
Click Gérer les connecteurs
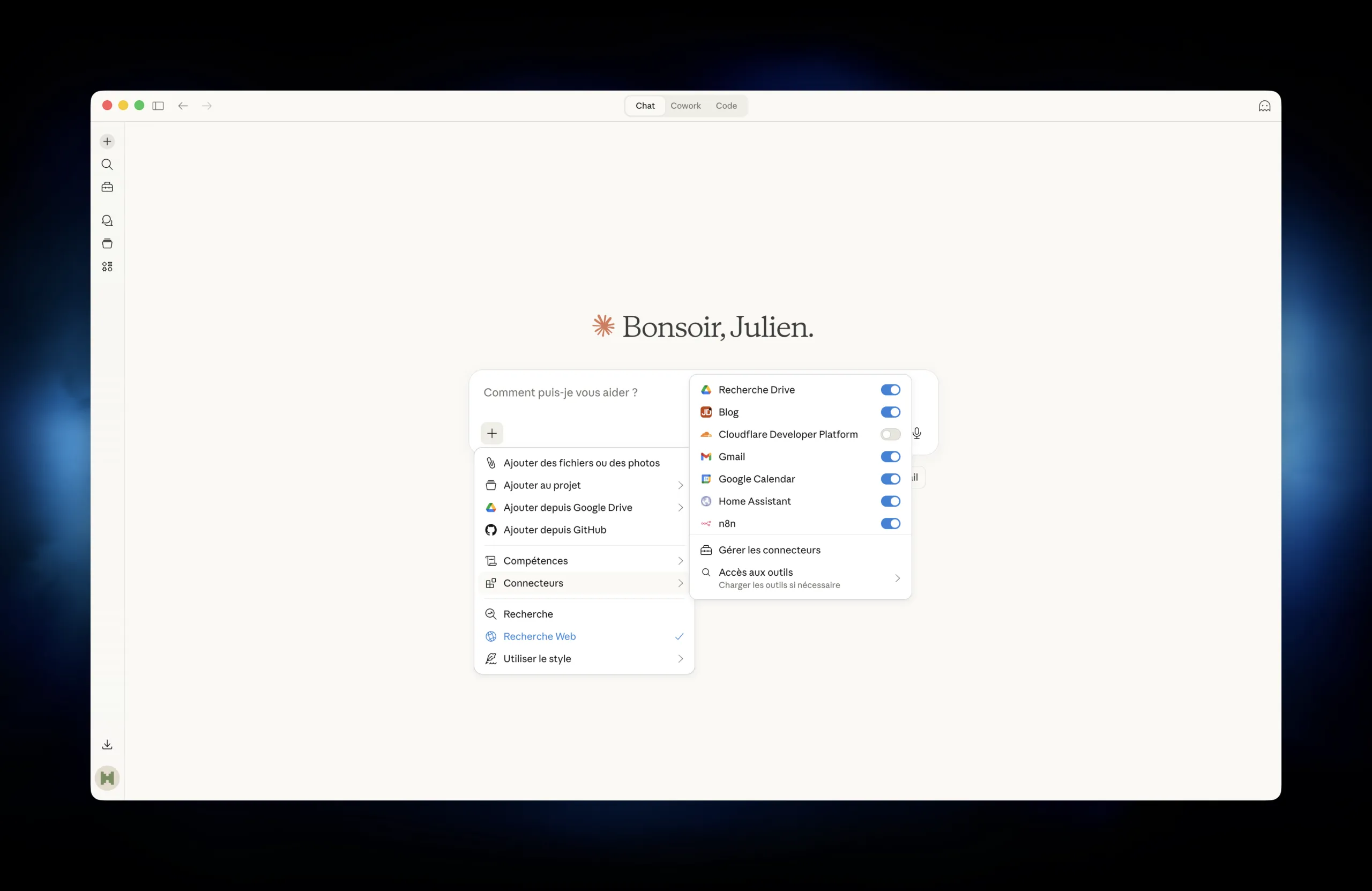point(769,550)
